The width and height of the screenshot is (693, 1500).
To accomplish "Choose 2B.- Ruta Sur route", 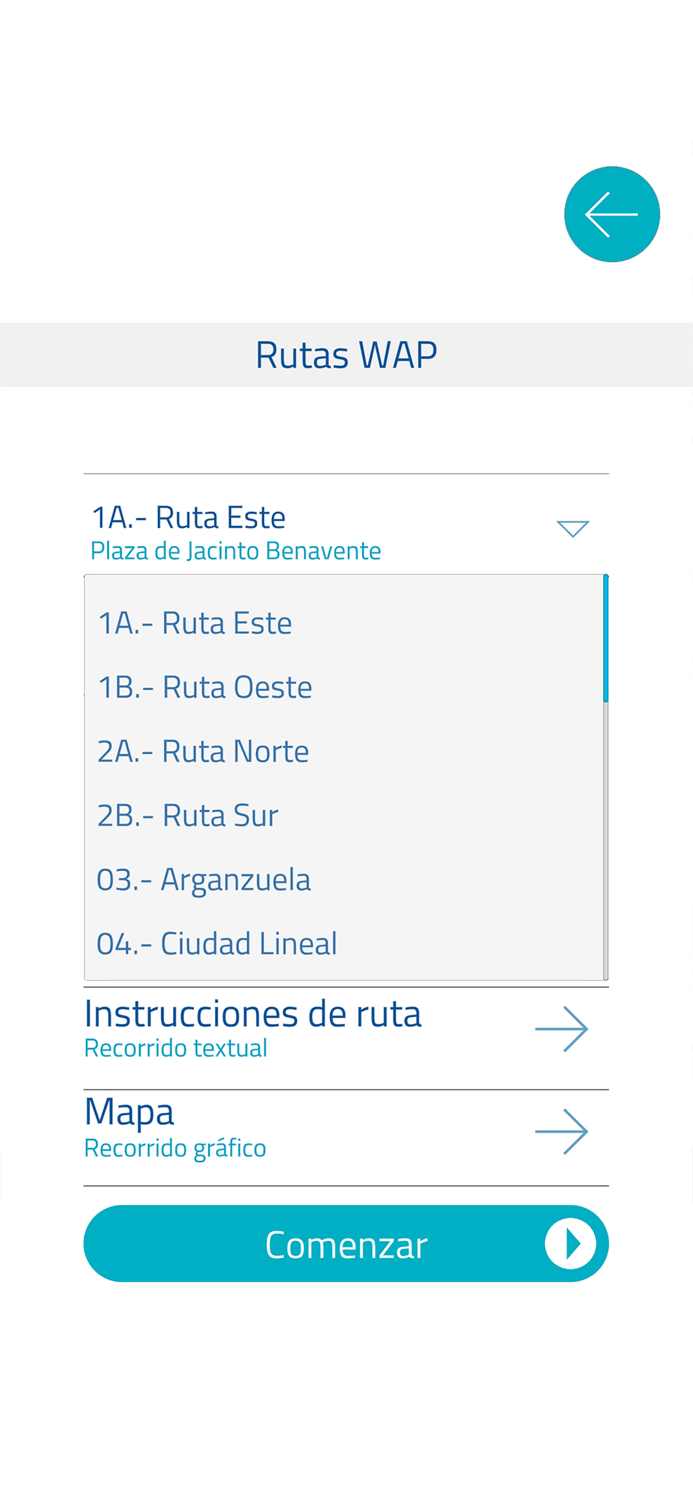I will point(187,814).
